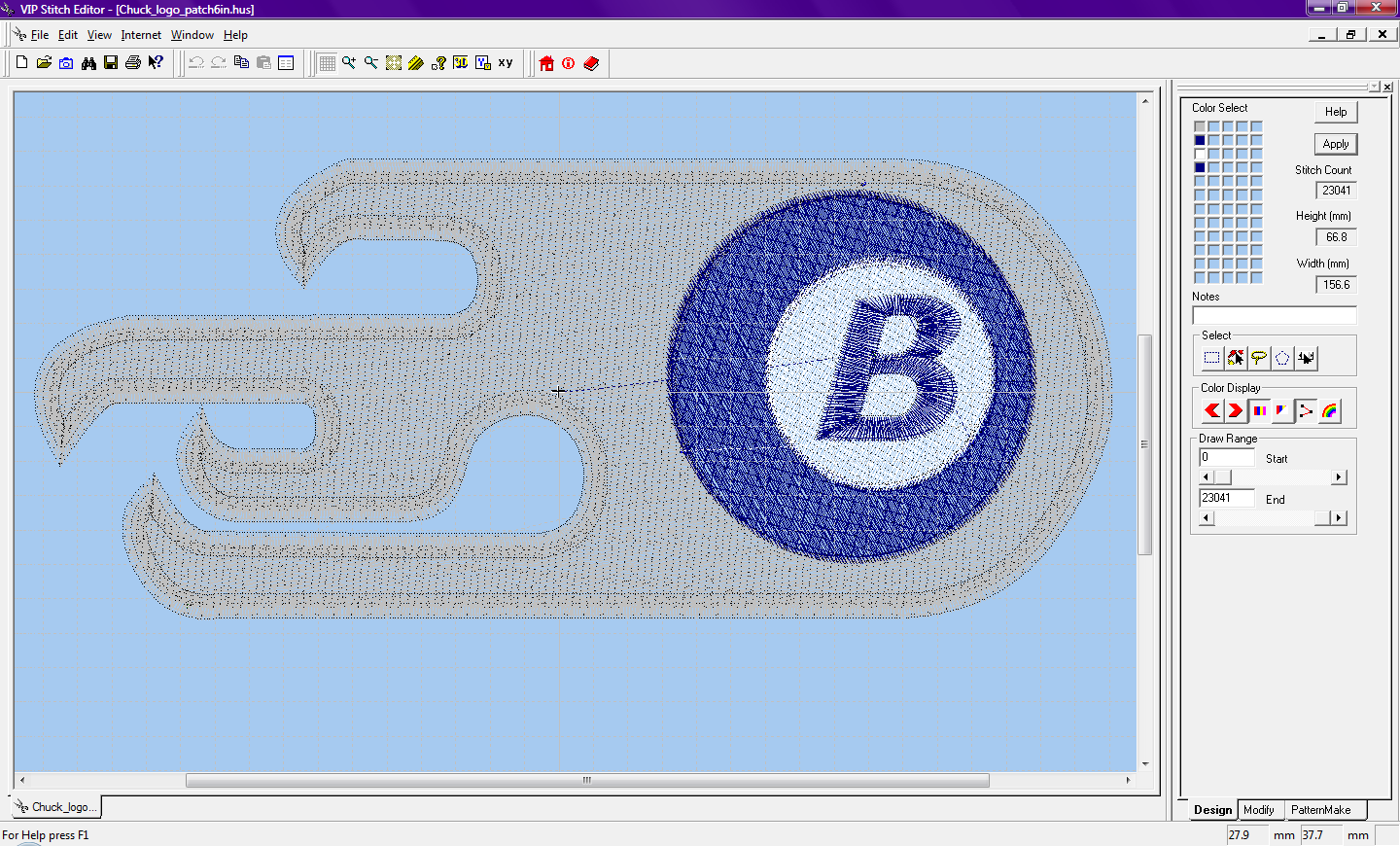
Task: Click the canvas horizontal scrollbar thumb
Action: pyautogui.click(x=587, y=780)
